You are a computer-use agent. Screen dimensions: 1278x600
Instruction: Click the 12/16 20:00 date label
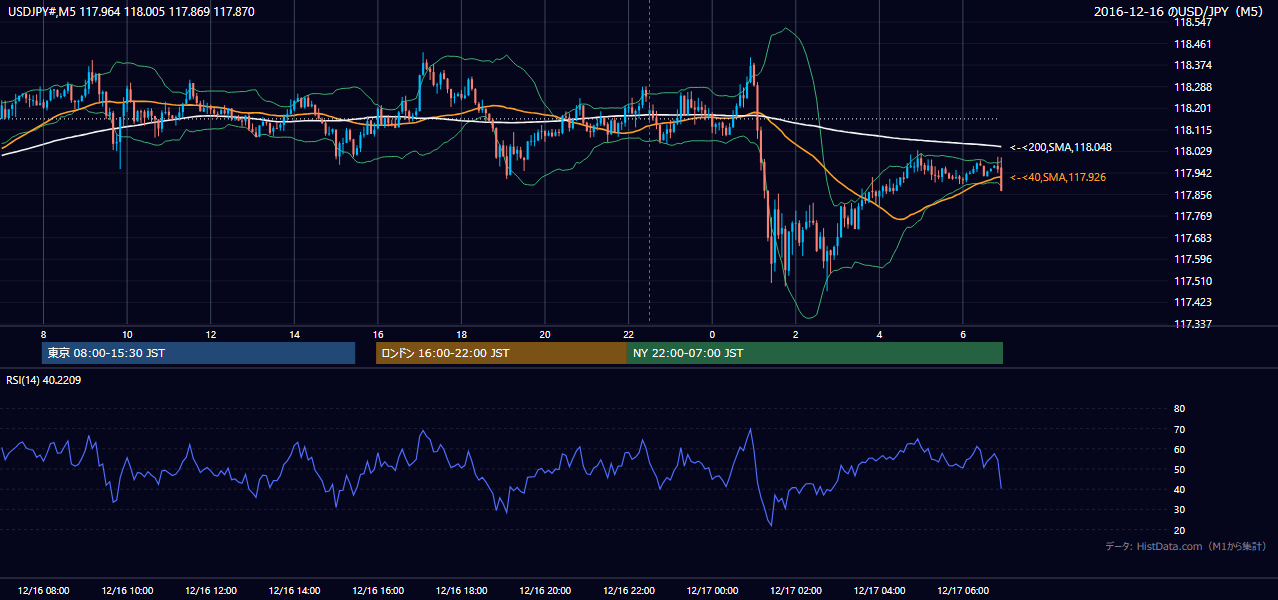[x=545, y=591]
